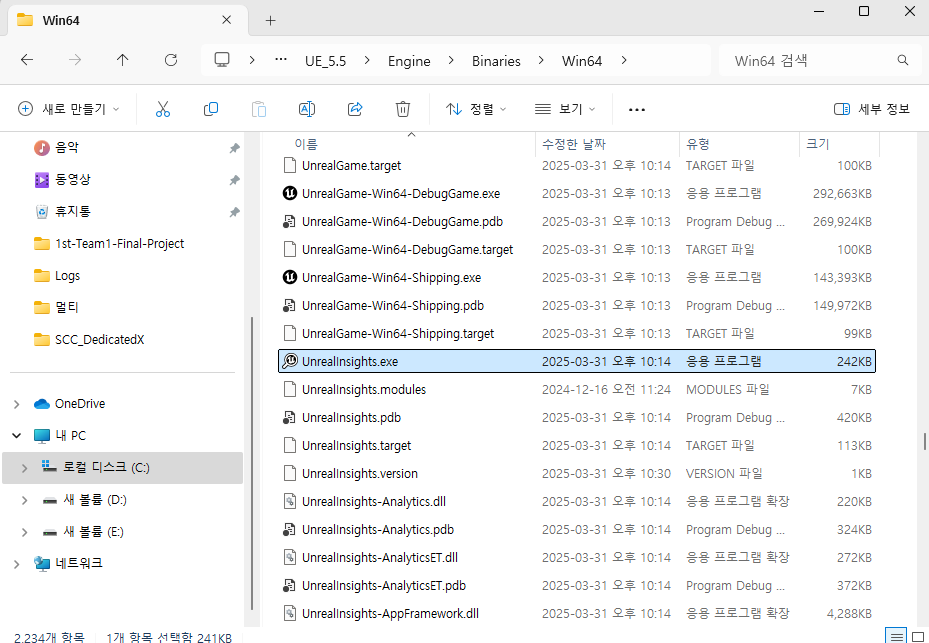Open the 보기 view dropdown
929x643 pixels.
(565, 109)
